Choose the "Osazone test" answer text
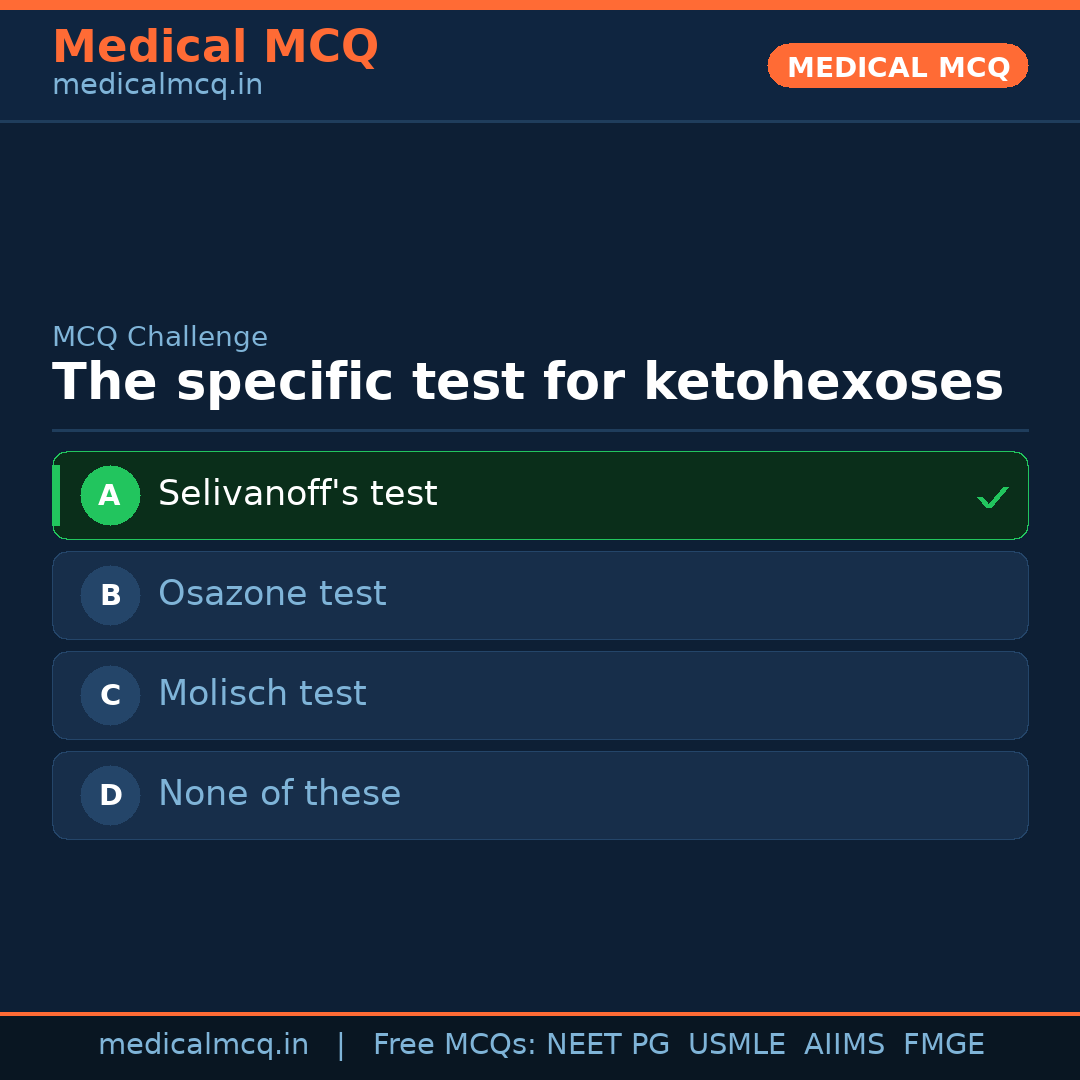The image size is (1080, 1080). coord(272,594)
